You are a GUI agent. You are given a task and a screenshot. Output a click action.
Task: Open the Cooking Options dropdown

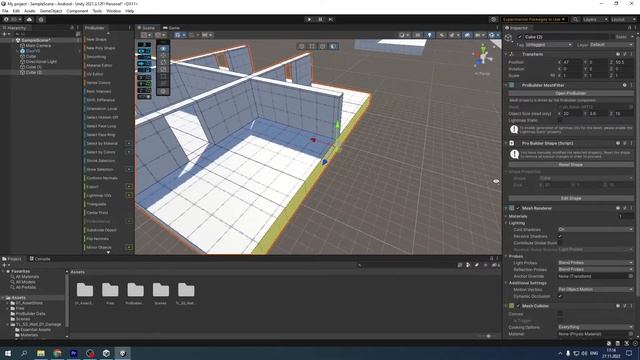[596, 327]
